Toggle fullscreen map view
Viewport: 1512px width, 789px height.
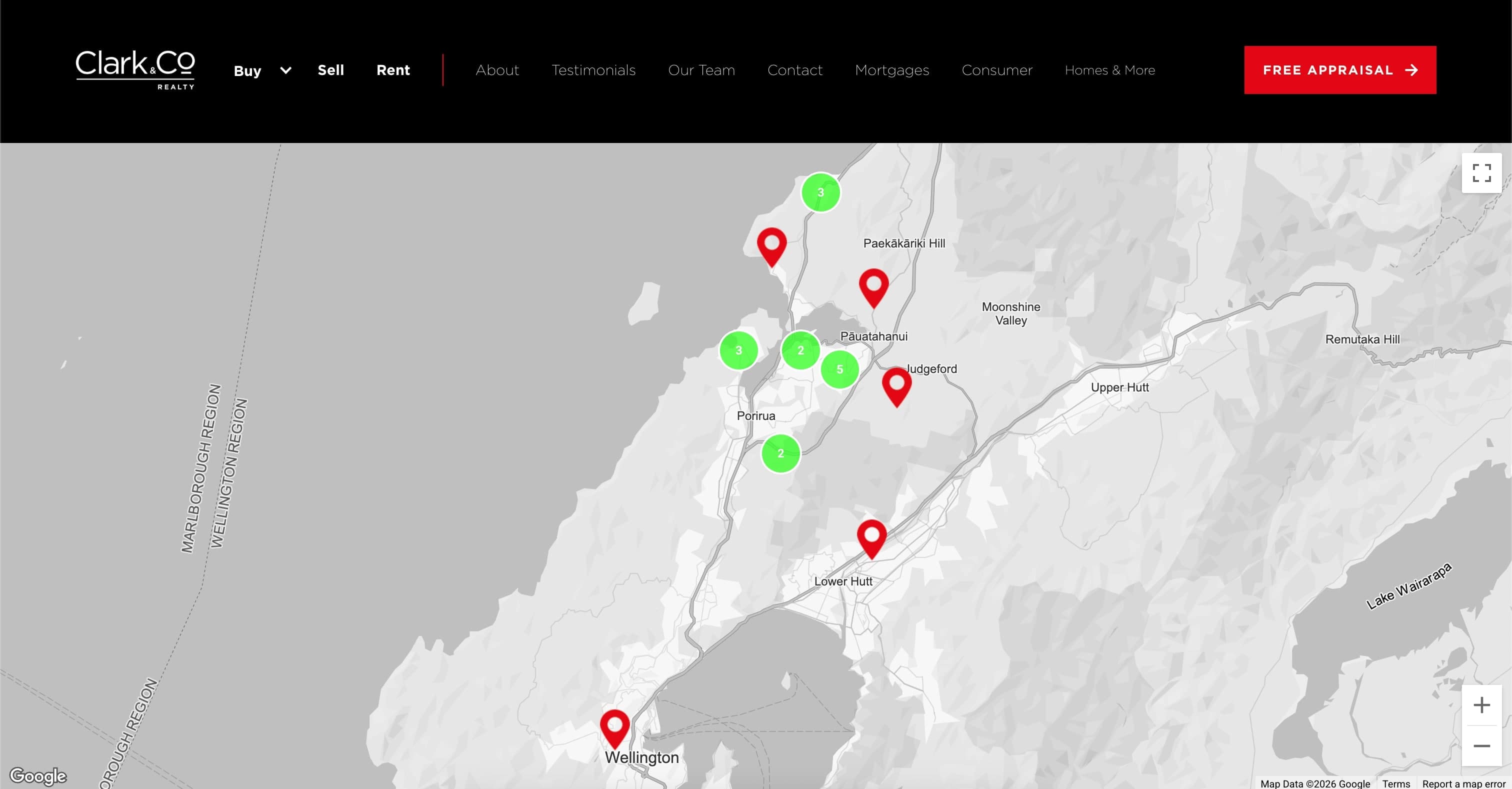tap(1481, 173)
